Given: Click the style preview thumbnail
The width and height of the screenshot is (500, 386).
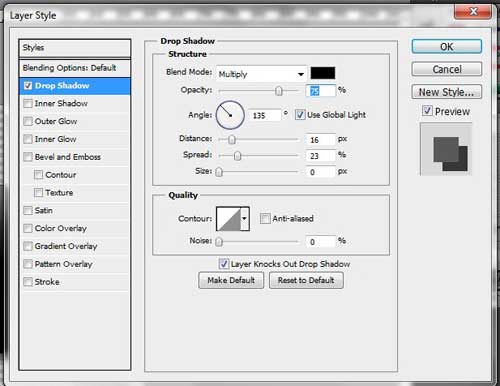Looking at the screenshot, I should point(446,149).
